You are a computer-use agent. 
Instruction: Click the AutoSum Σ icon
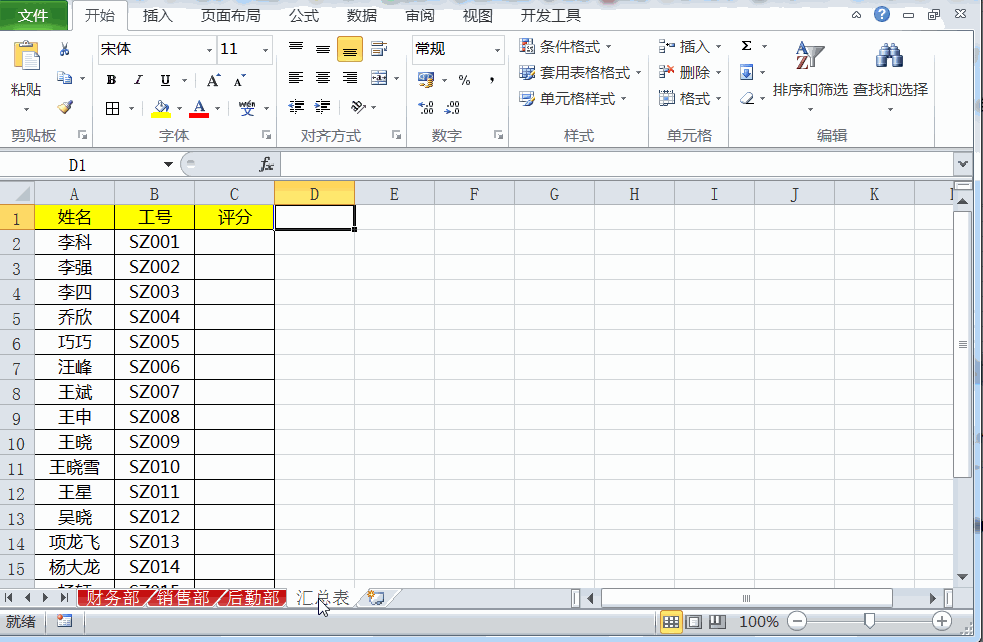pos(747,46)
